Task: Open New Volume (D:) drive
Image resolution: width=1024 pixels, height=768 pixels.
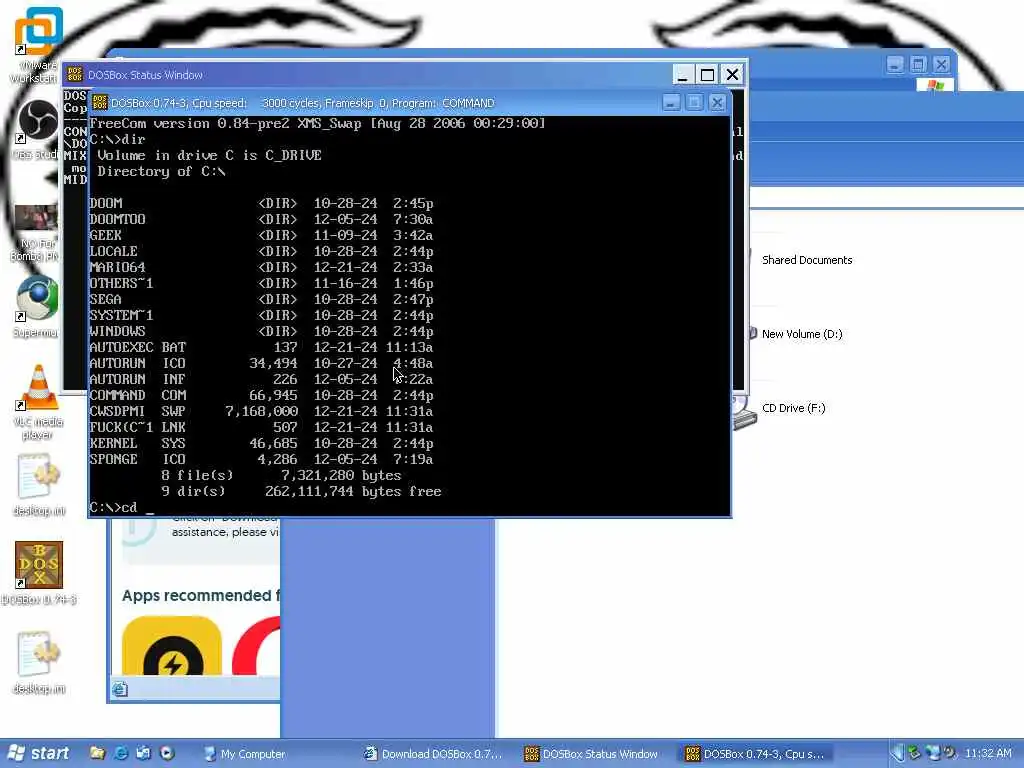Action: [802, 334]
